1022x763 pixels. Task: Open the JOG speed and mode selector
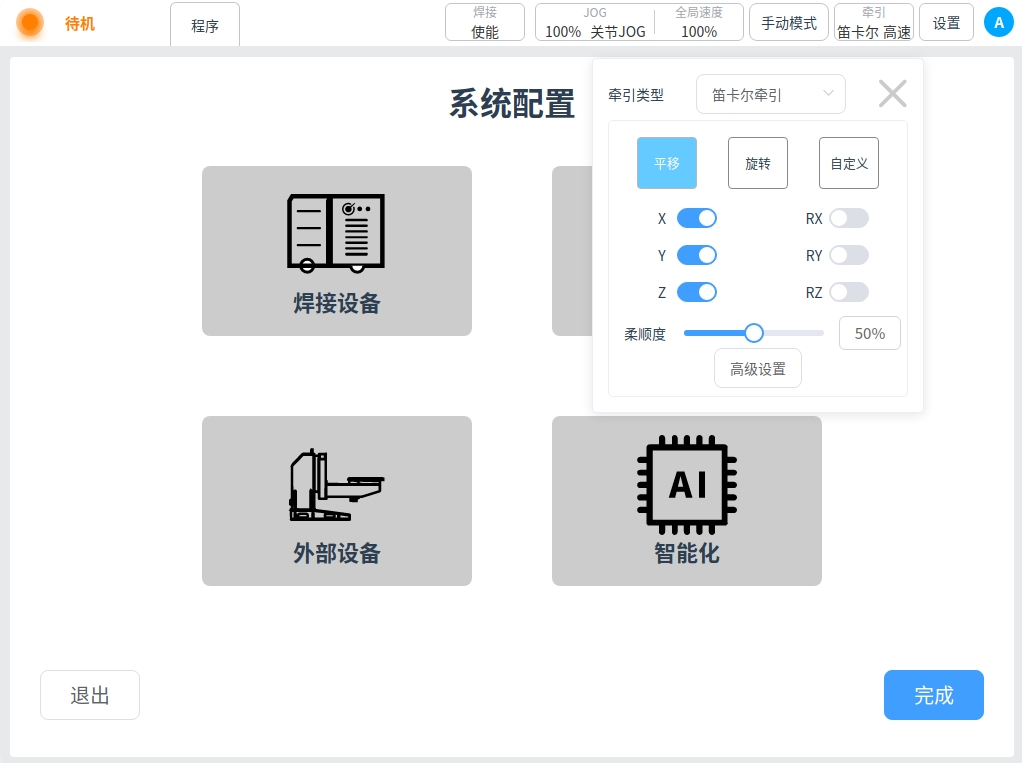[596, 22]
